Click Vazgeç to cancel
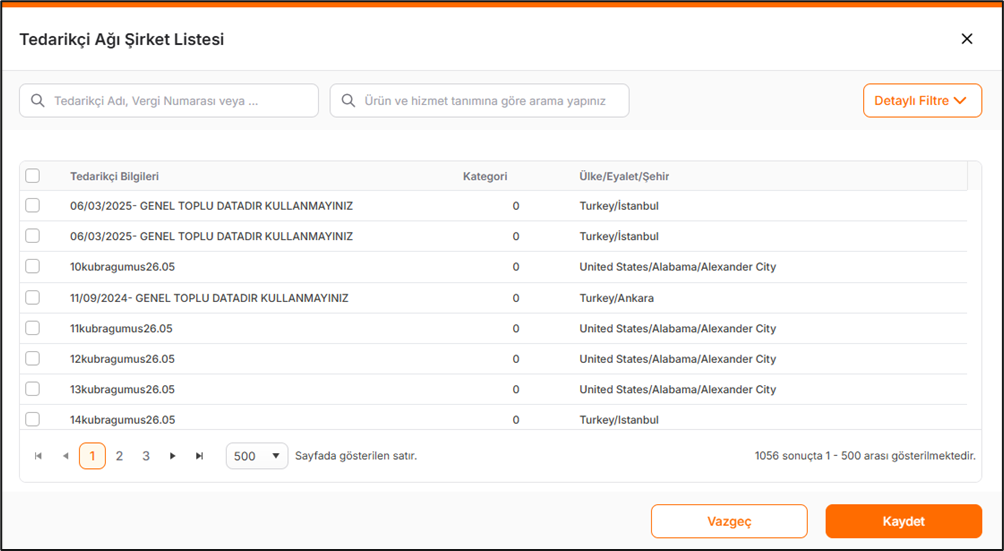 click(x=728, y=521)
